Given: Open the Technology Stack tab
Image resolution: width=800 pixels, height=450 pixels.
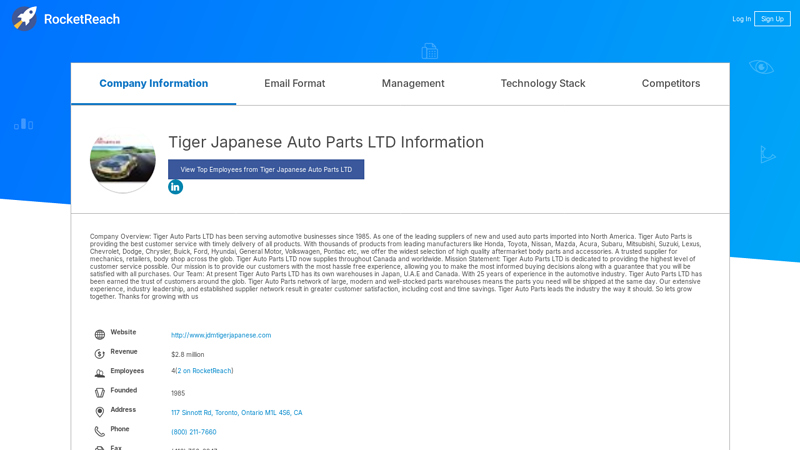Looking at the screenshot, I should click(x=543, y=84).
